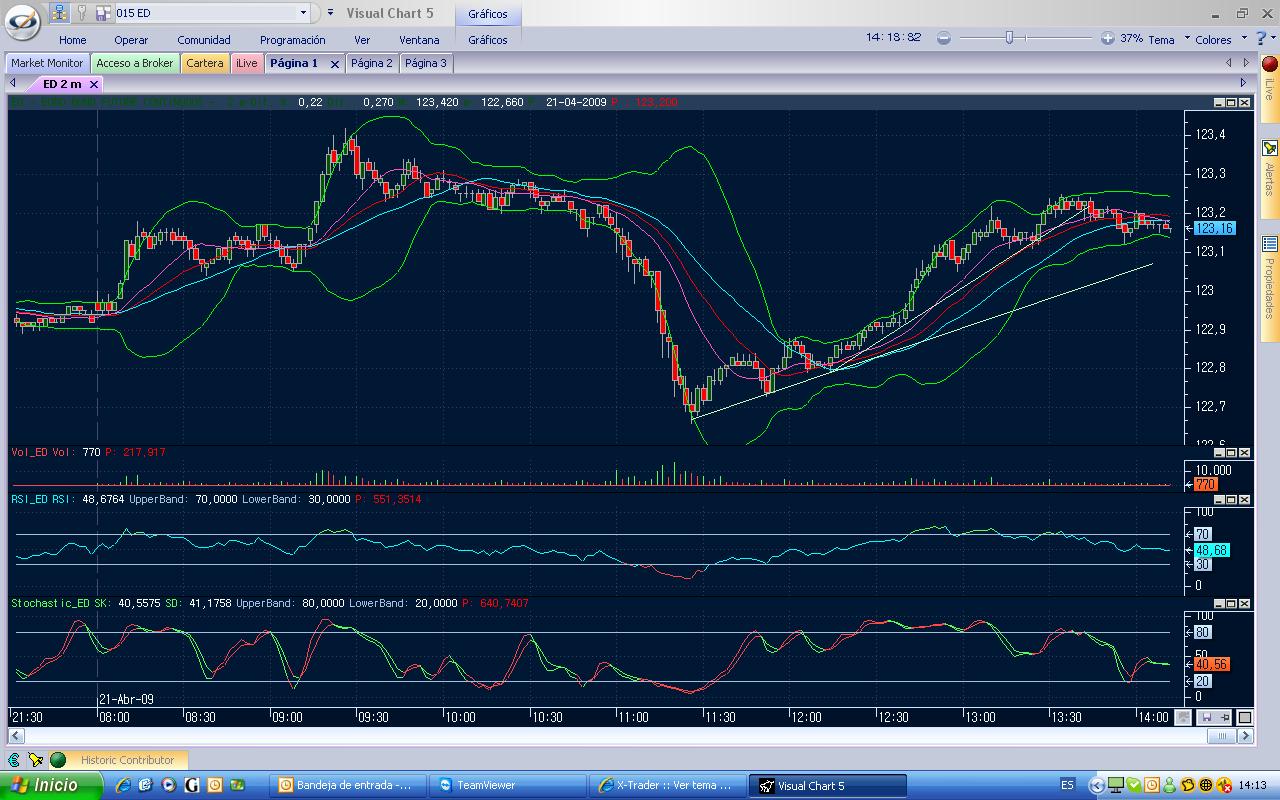The width and height of the screenshot is (1280, 800).
Task: Switch to the Página 2 tab
Action: click(372, 63)
